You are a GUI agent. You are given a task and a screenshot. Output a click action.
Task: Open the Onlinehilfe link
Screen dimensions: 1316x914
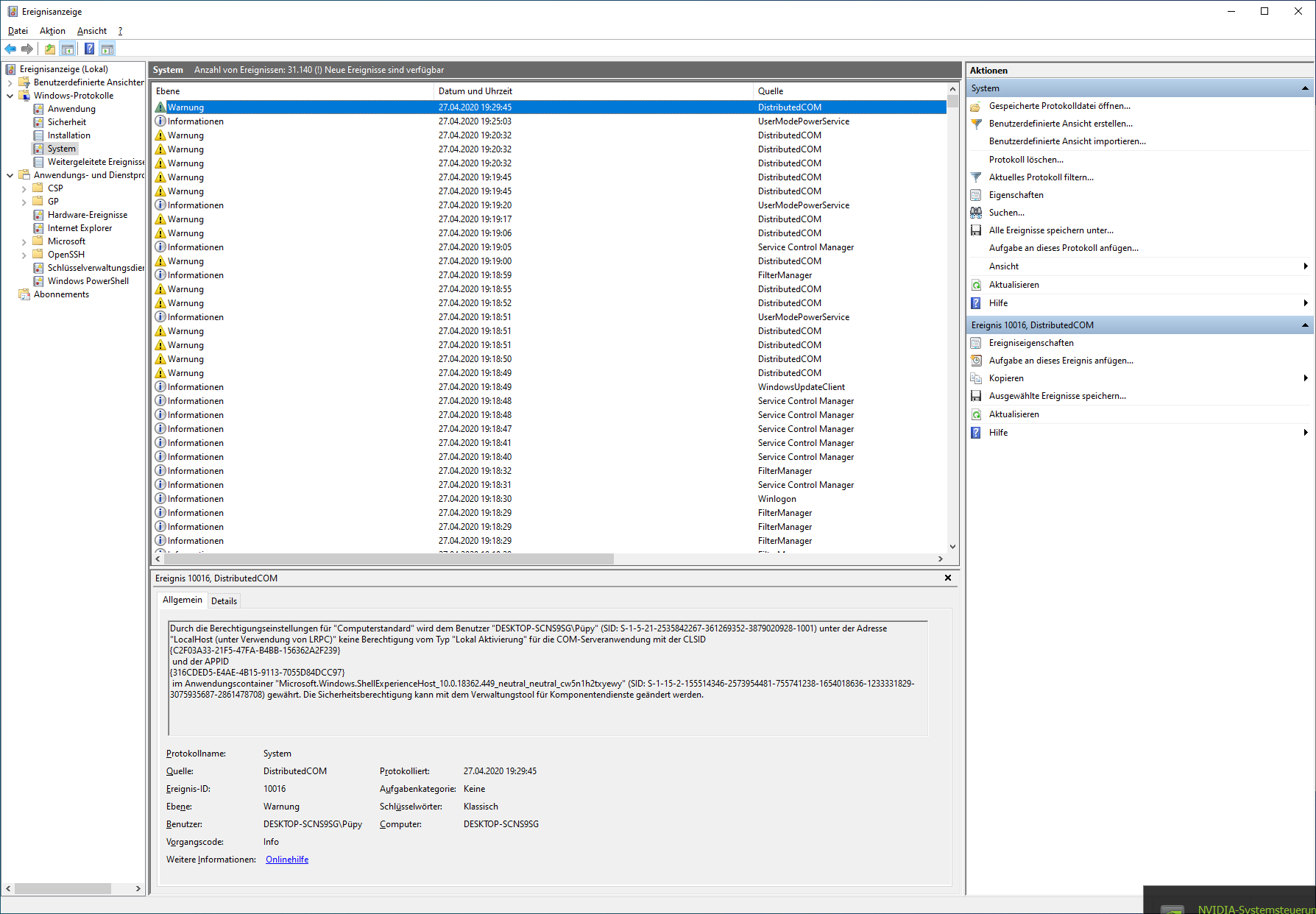pyautogui.click(x=287, y=860)
